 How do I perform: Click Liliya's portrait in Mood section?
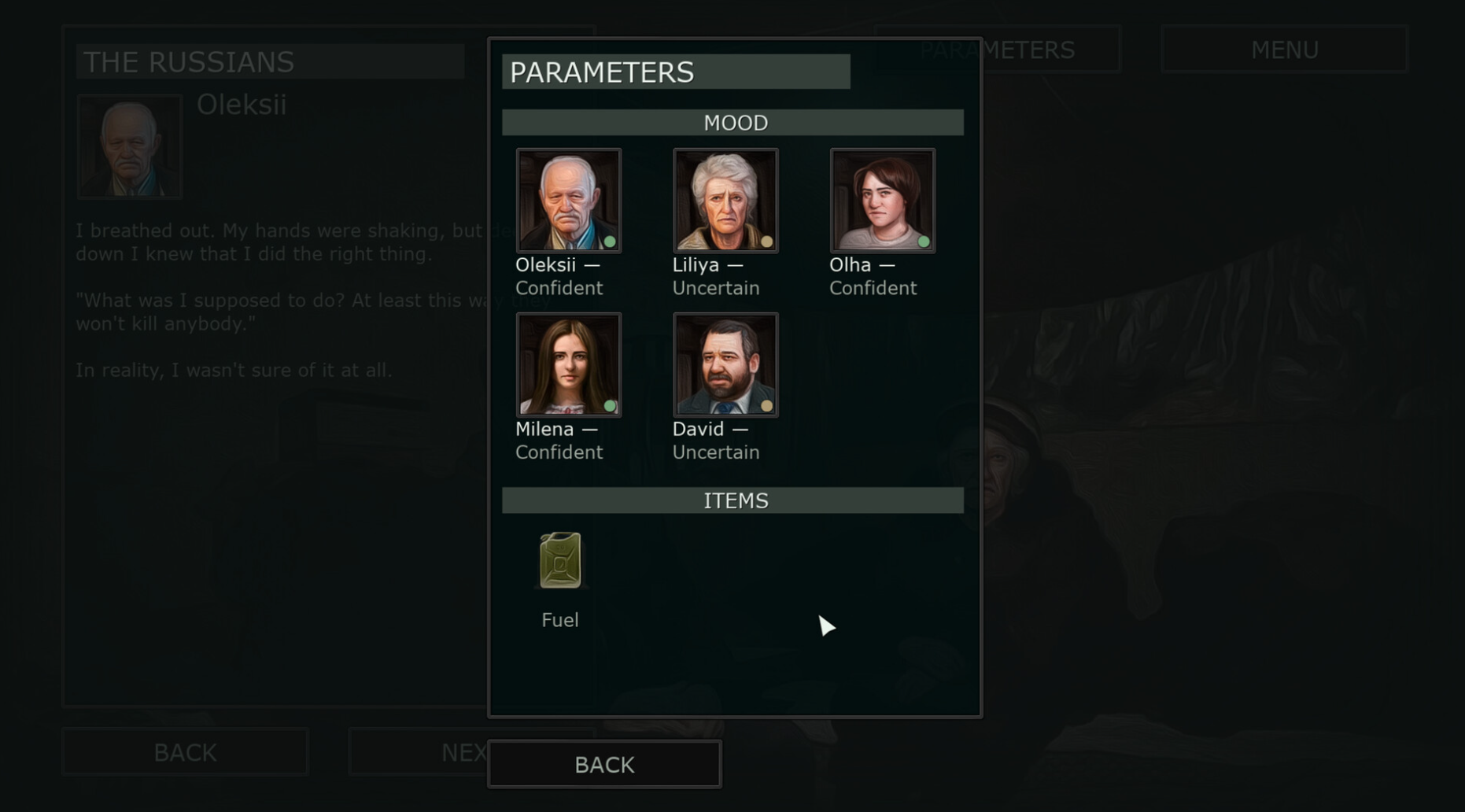725,200
